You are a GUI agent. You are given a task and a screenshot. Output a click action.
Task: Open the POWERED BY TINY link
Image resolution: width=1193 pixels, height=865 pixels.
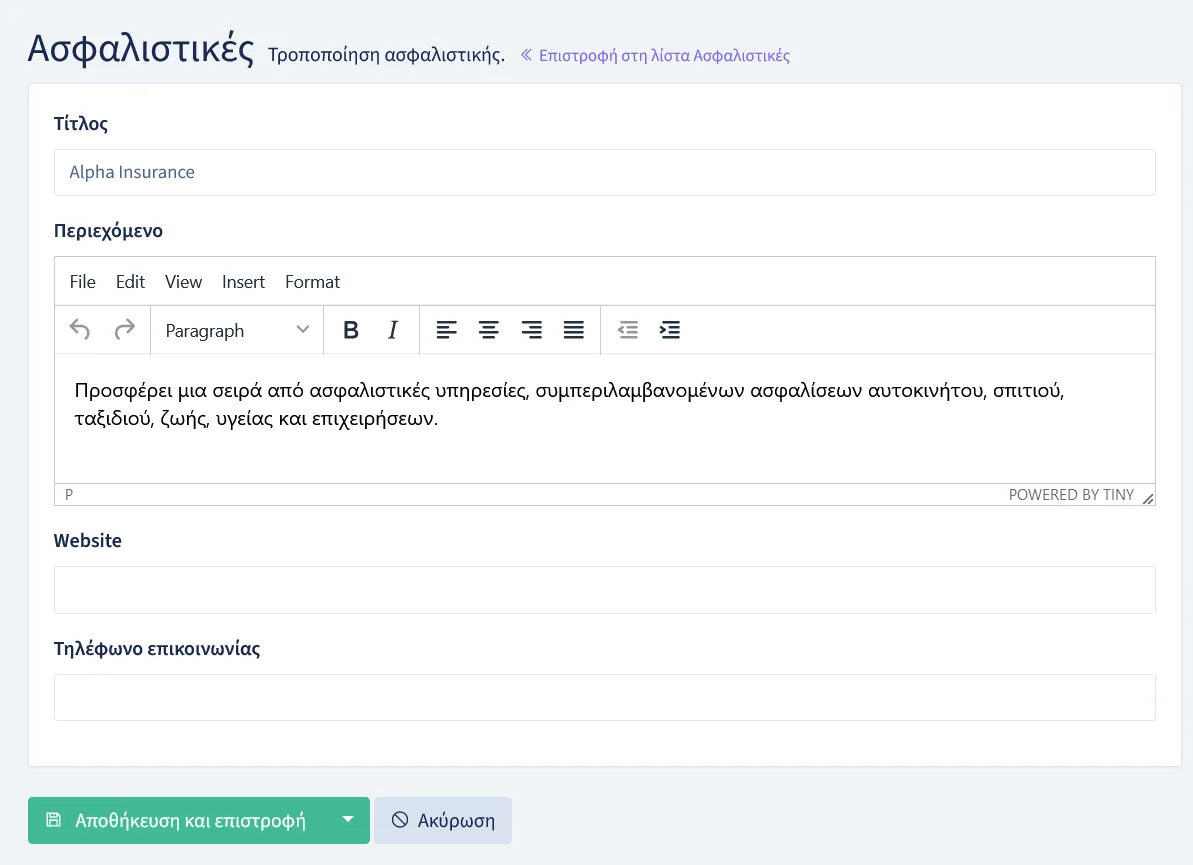pos(1071,495)
